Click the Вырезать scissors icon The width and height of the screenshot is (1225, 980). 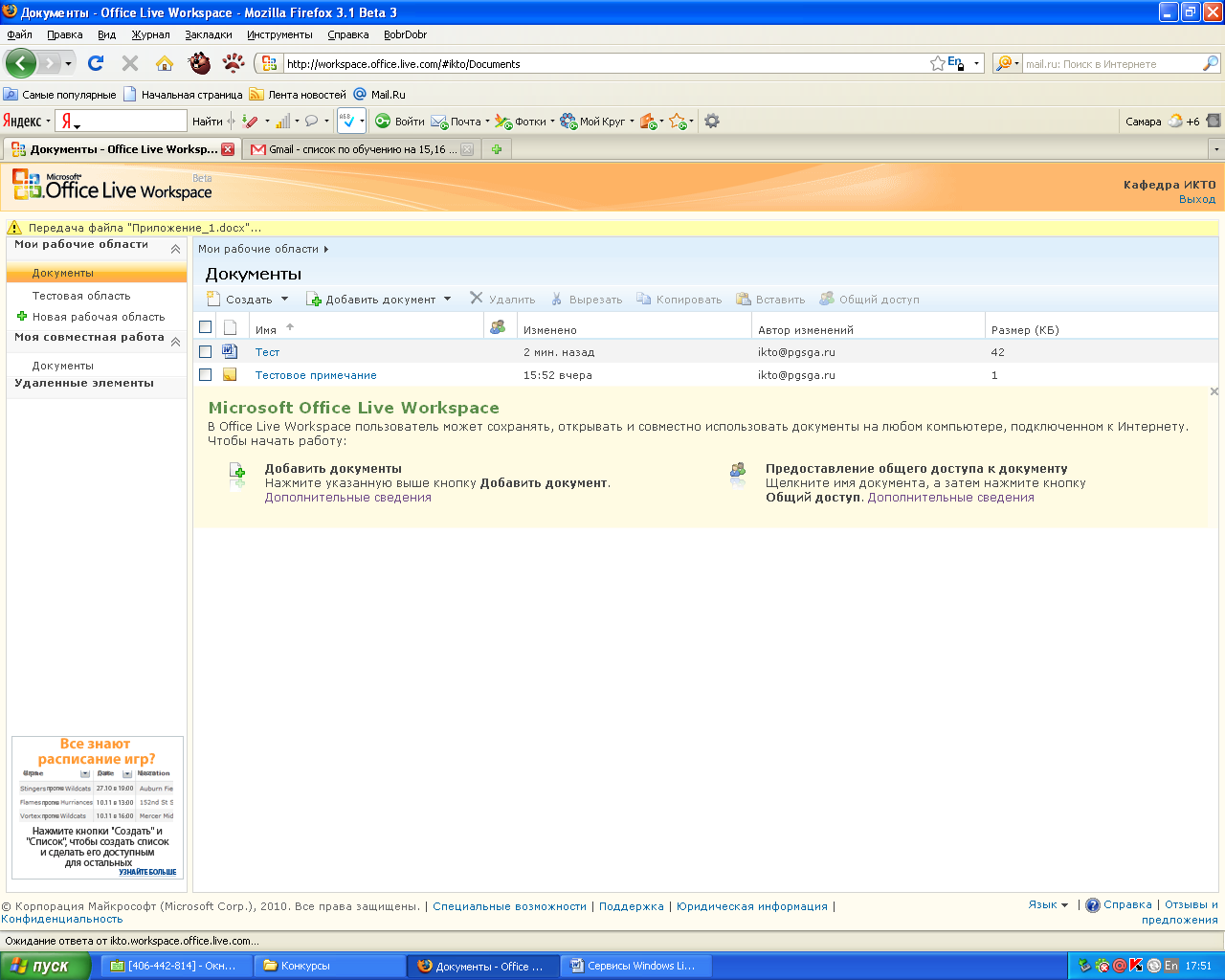(556, 299)
